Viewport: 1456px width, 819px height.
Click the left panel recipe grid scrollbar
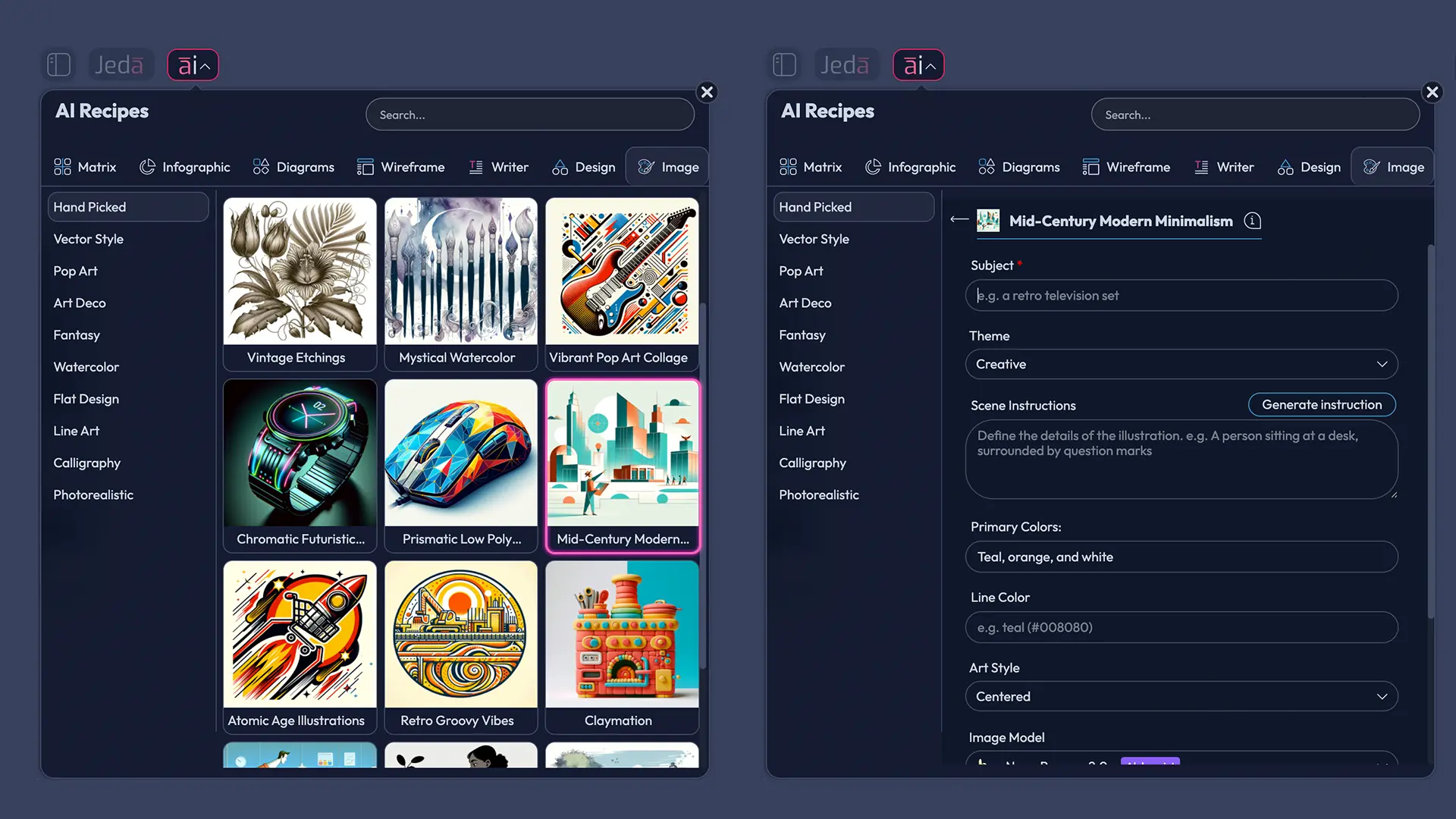click(703, 485)
